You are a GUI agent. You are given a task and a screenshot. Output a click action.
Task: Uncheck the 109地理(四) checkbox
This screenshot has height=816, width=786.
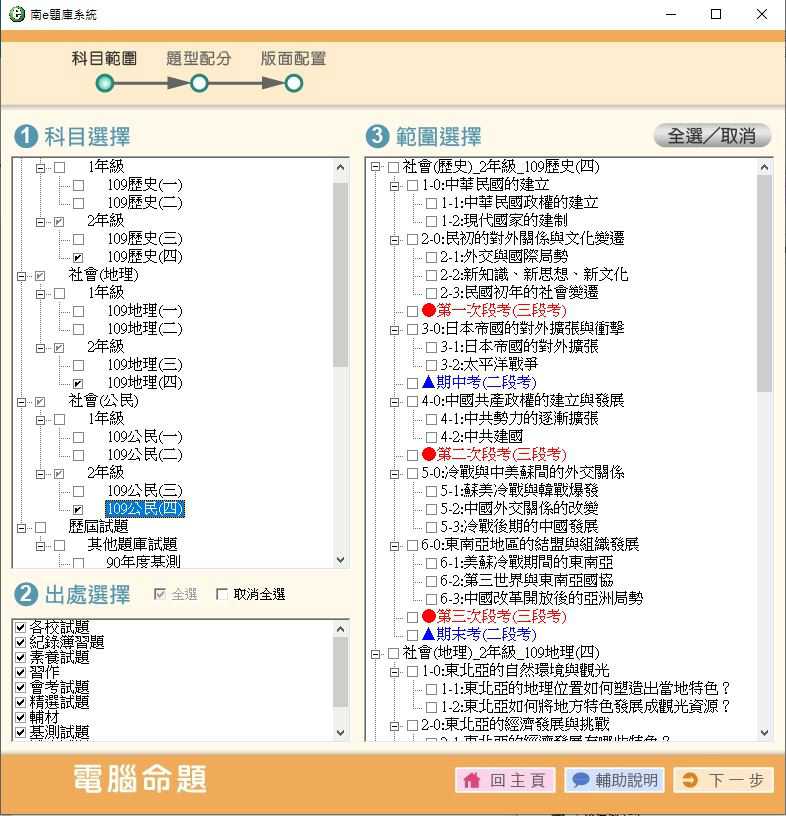79,384
